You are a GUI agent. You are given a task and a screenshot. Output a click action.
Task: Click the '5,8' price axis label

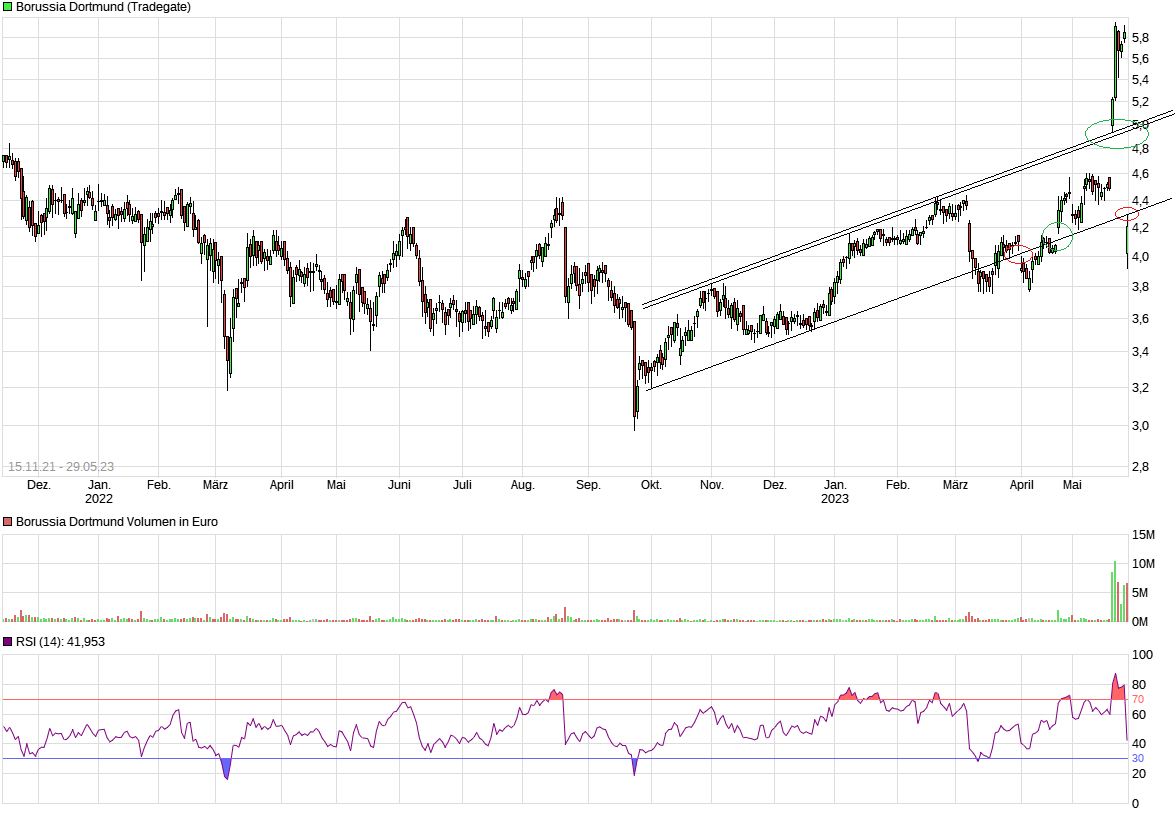[x=1140, y=37]
